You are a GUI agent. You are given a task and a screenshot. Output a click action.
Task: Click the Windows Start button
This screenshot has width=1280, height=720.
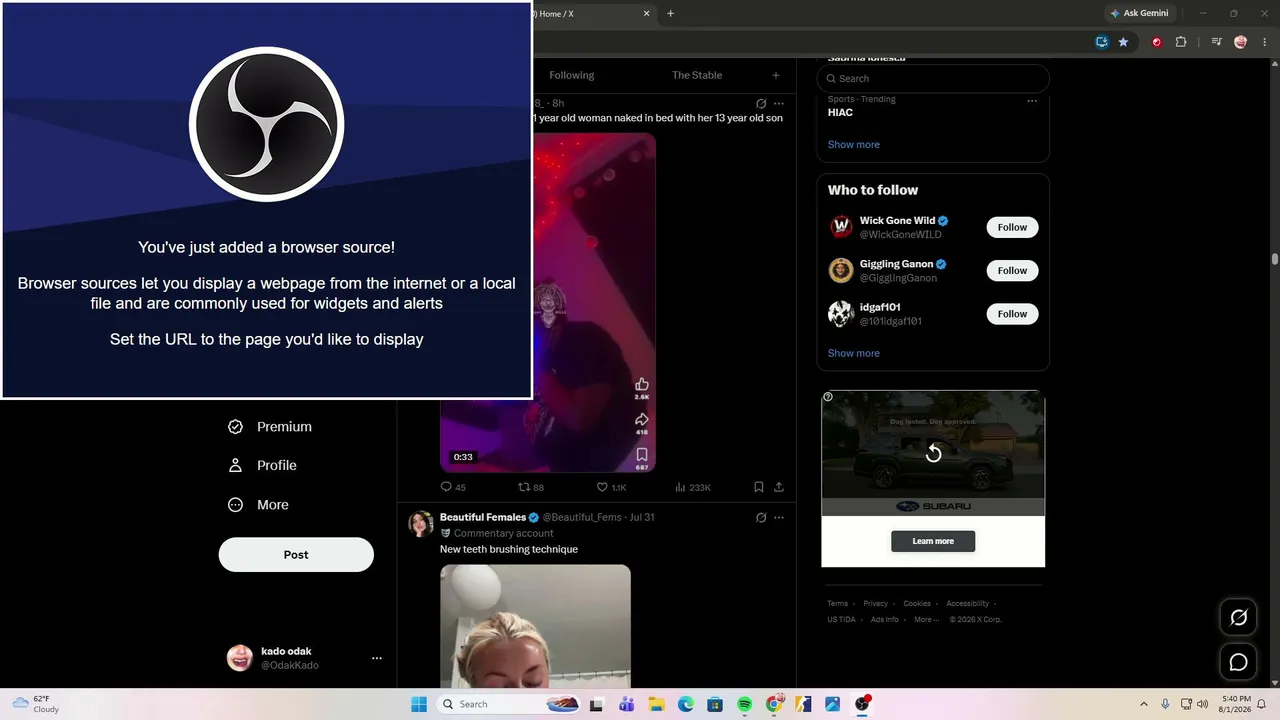click(419, 704)
